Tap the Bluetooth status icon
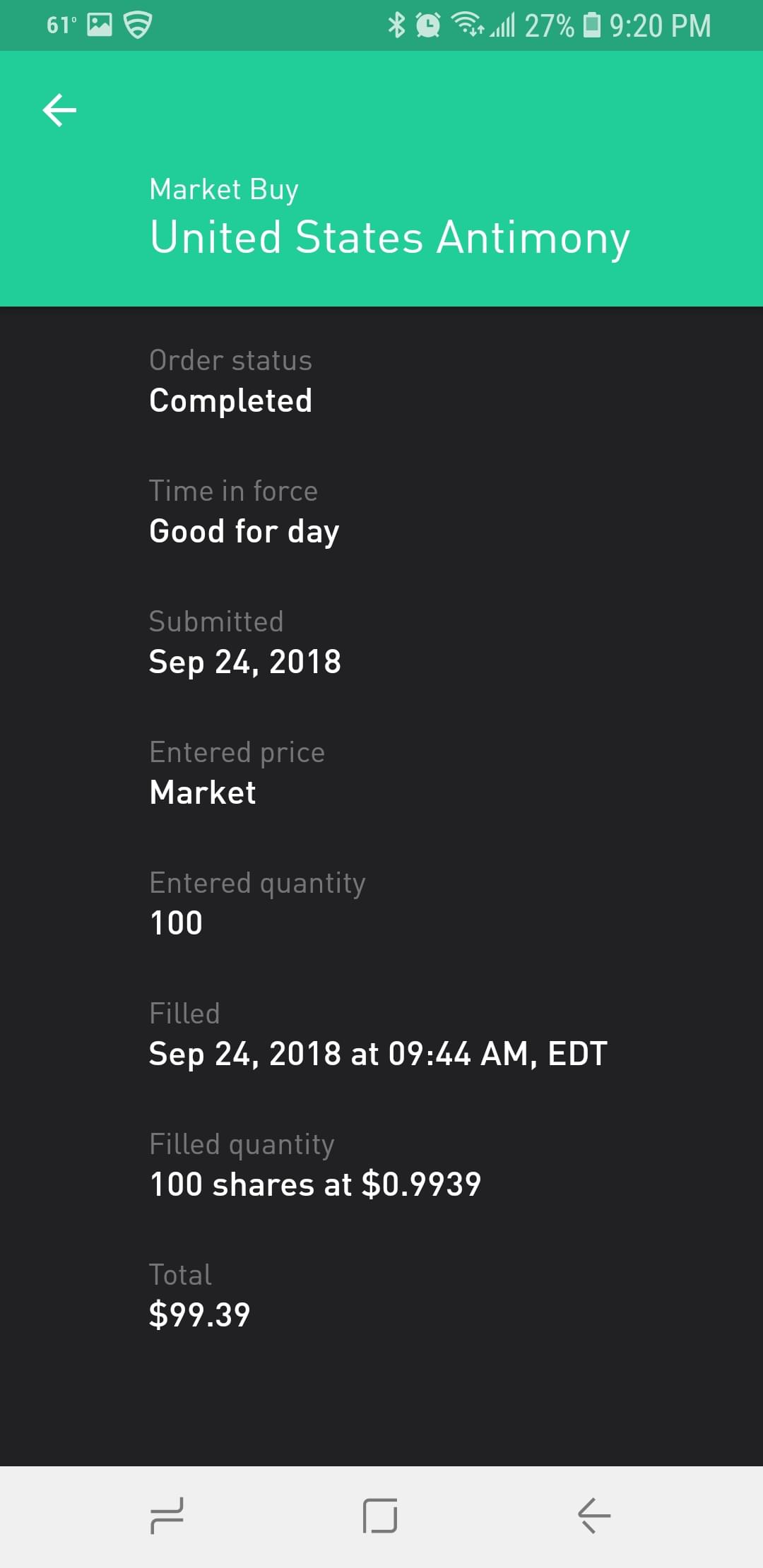The width and height of the screenshot is (763, 1568). tap(396, 25)
